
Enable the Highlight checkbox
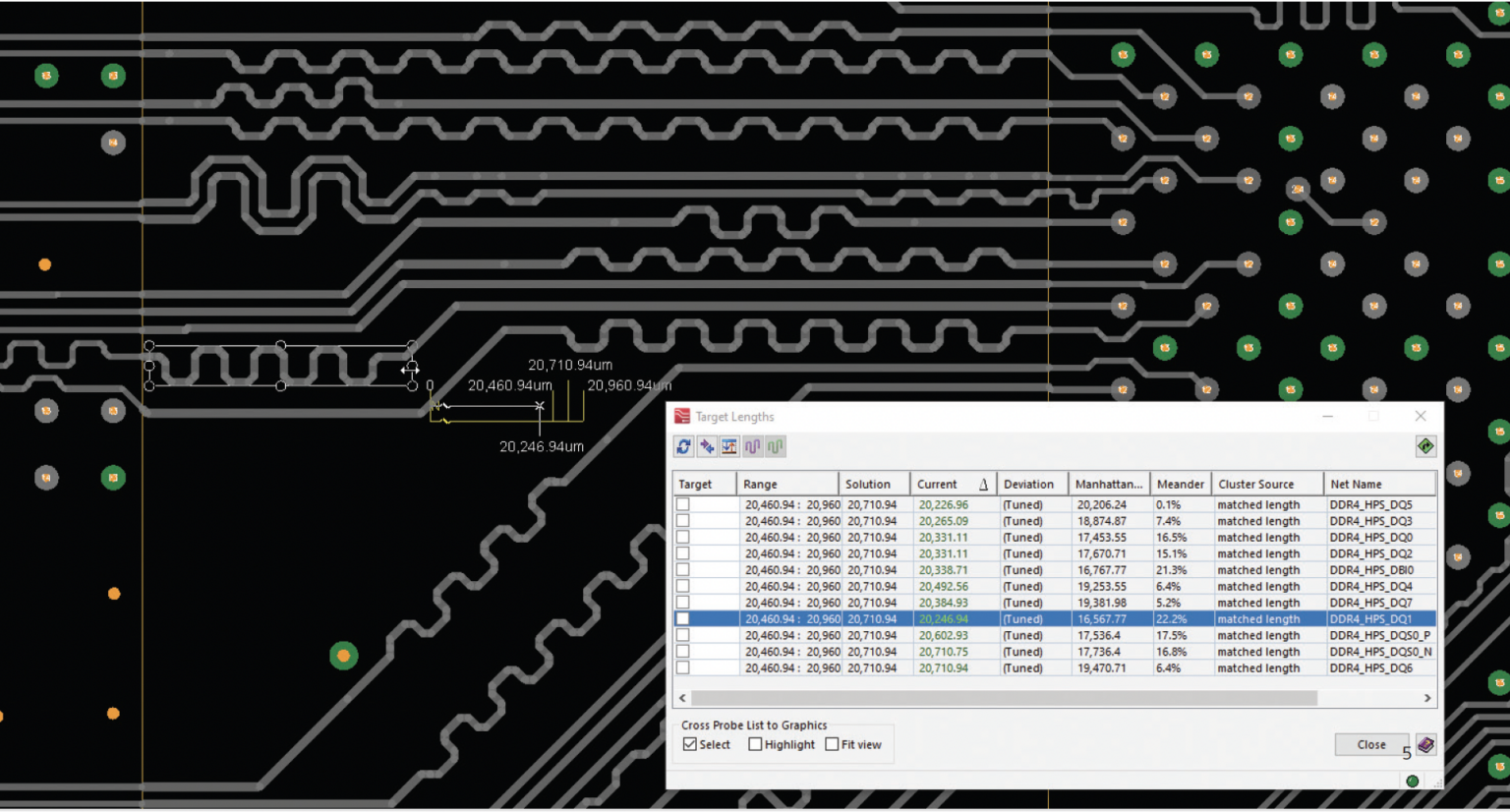[x=755, y=744]
